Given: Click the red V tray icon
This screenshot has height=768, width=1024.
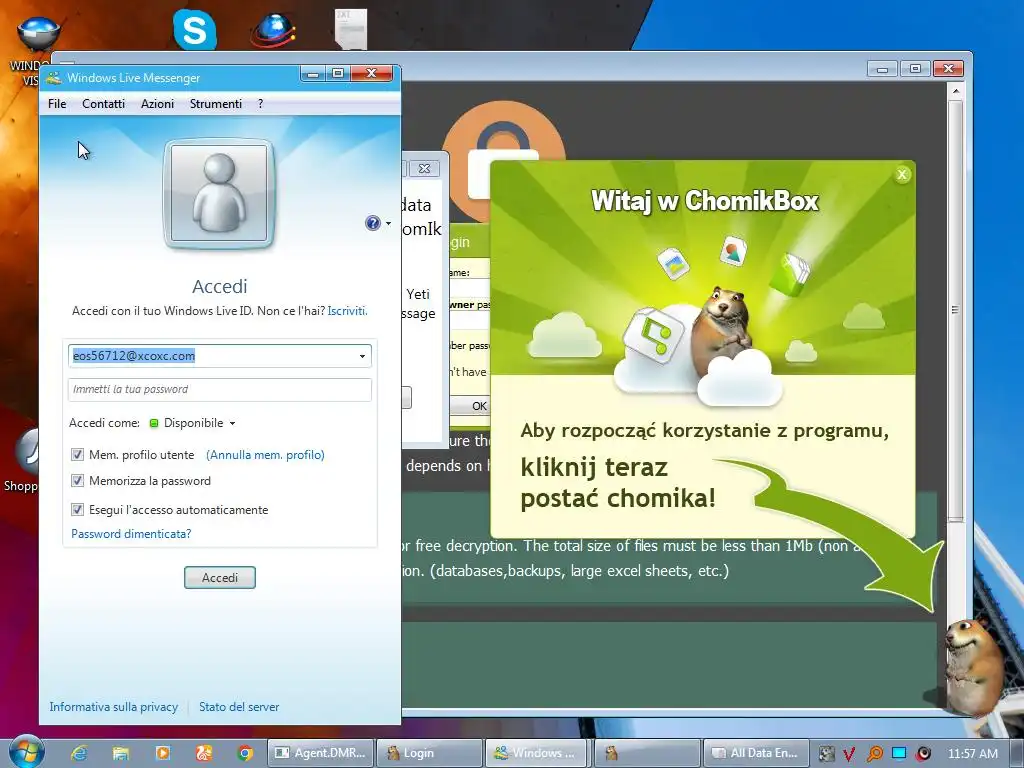Looking at the screenshot, I should 849,754.
